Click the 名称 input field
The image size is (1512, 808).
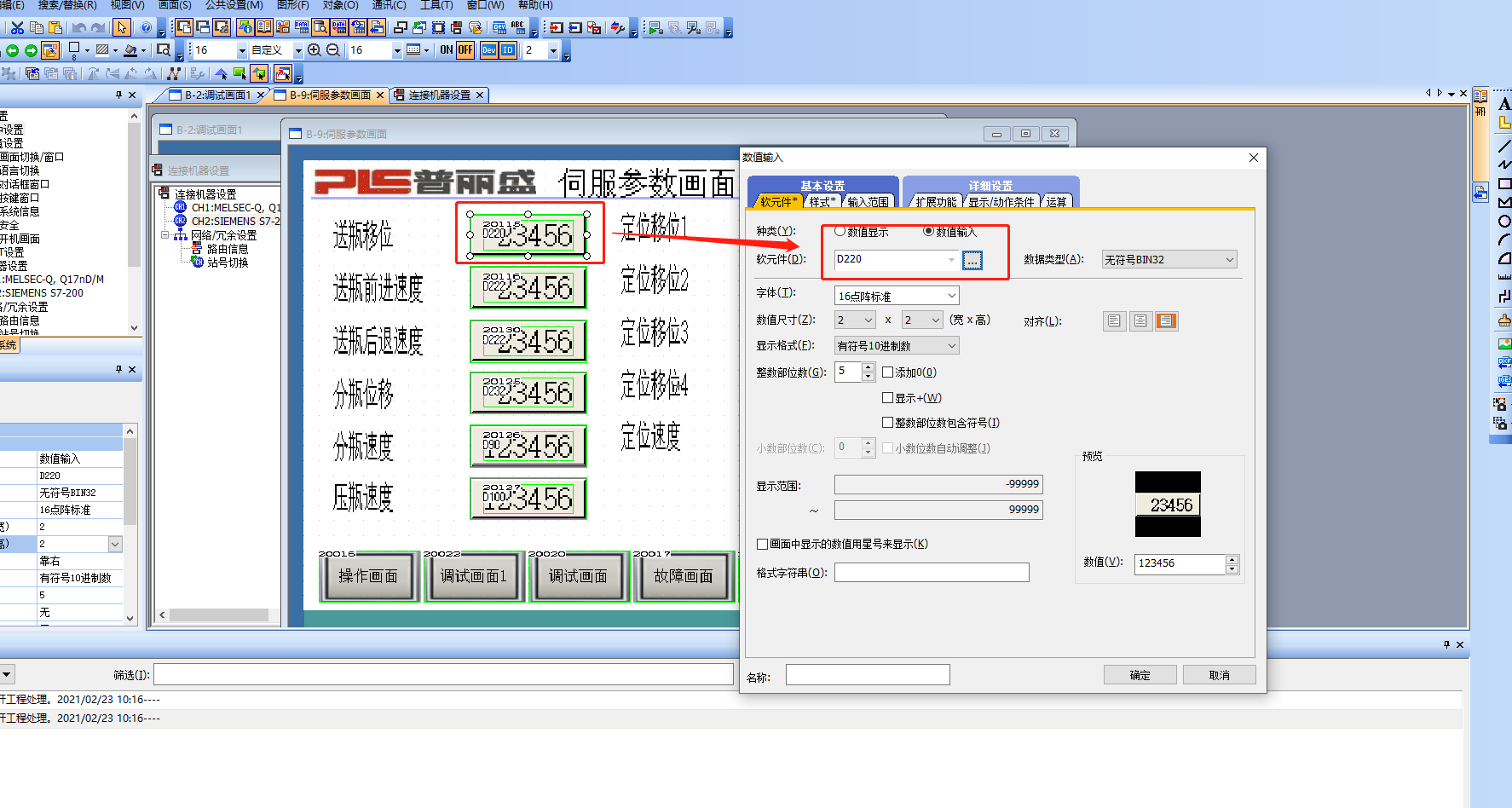(868, 675)
